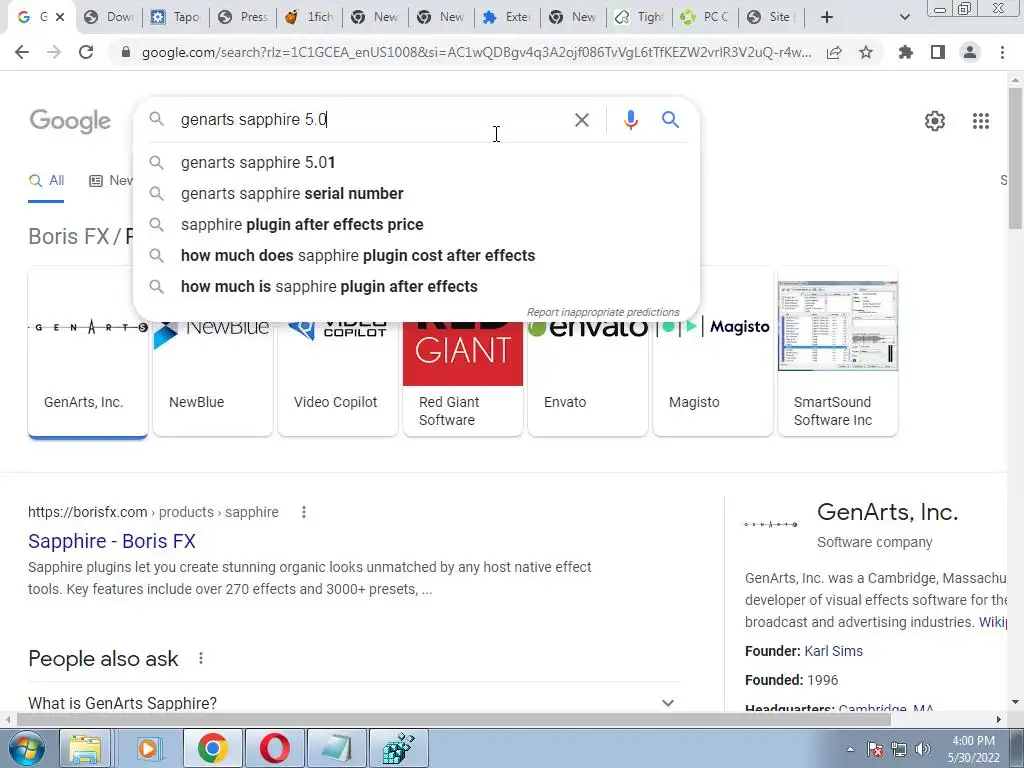Switch to the 'Site' browser tab
This screenshot has width=1024, height=768.
pyautogui.click(x=771, y=17)
